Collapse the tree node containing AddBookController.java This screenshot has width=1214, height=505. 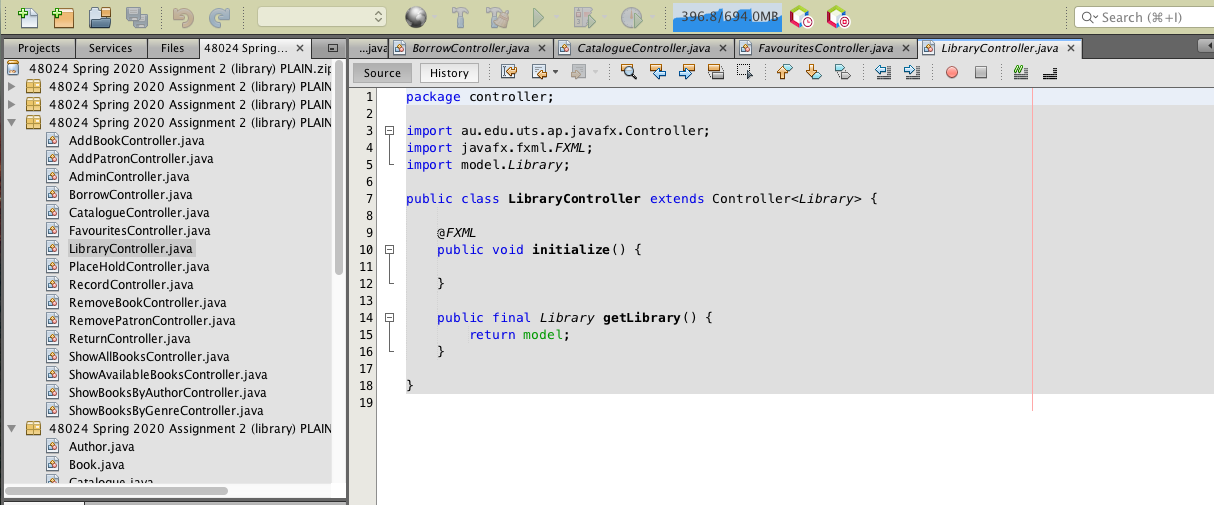[x=12, y=123]
